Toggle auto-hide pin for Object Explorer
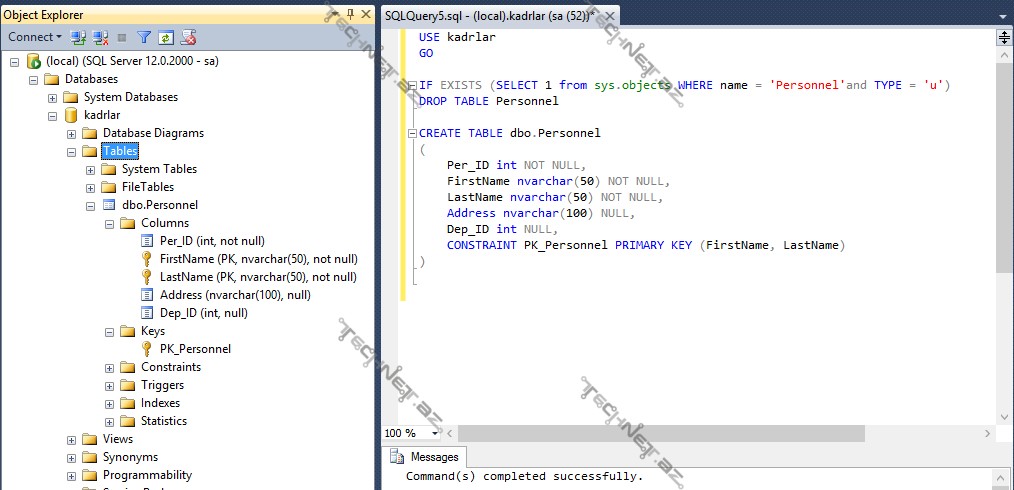Image resolution: width=1014 pixels, height=490 pixels. click(348, 15)
